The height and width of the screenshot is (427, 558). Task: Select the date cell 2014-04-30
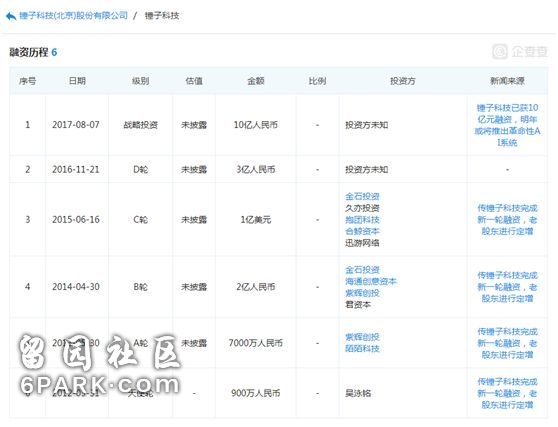(x=76, y=287)
